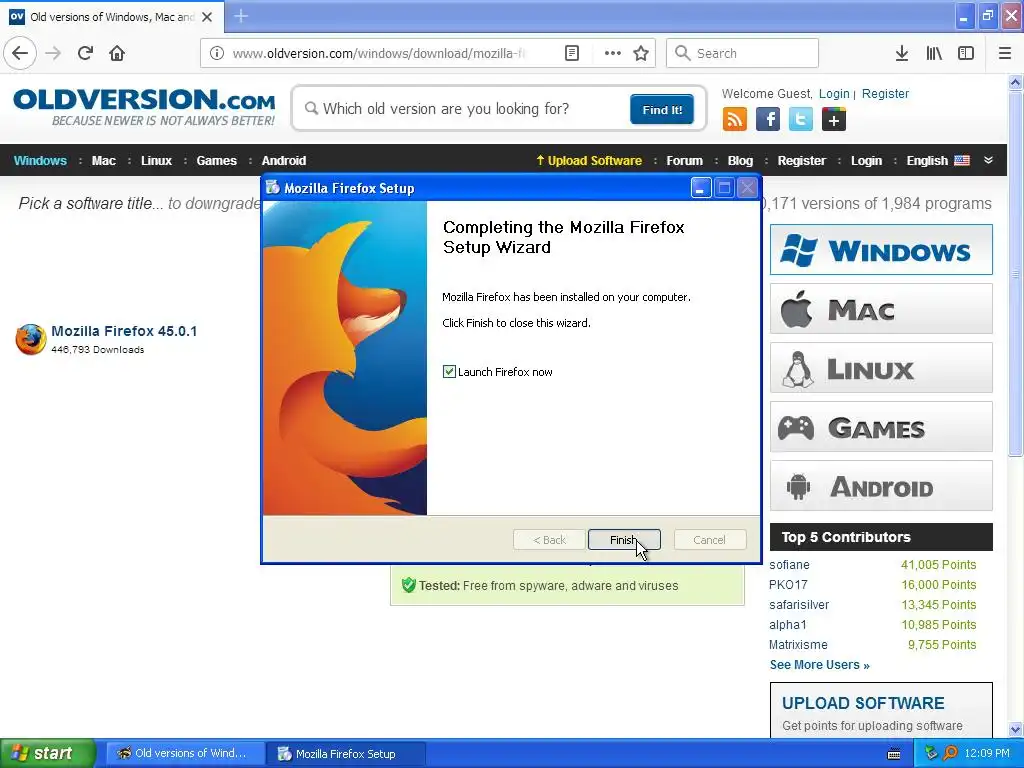Screen dimensions: 1024x768
Task: Open the Blog link in navigation bar
Action: pyautogui.click(x=740, y=161)
